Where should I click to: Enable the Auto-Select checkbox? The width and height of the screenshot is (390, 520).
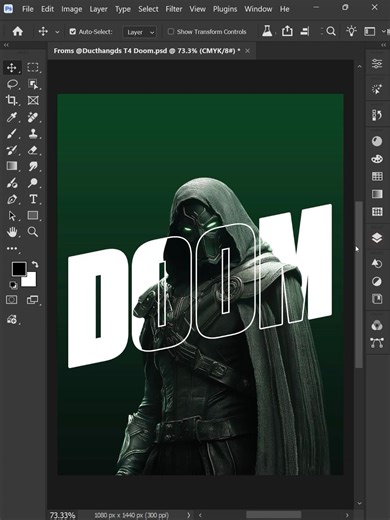coord(73,32)
